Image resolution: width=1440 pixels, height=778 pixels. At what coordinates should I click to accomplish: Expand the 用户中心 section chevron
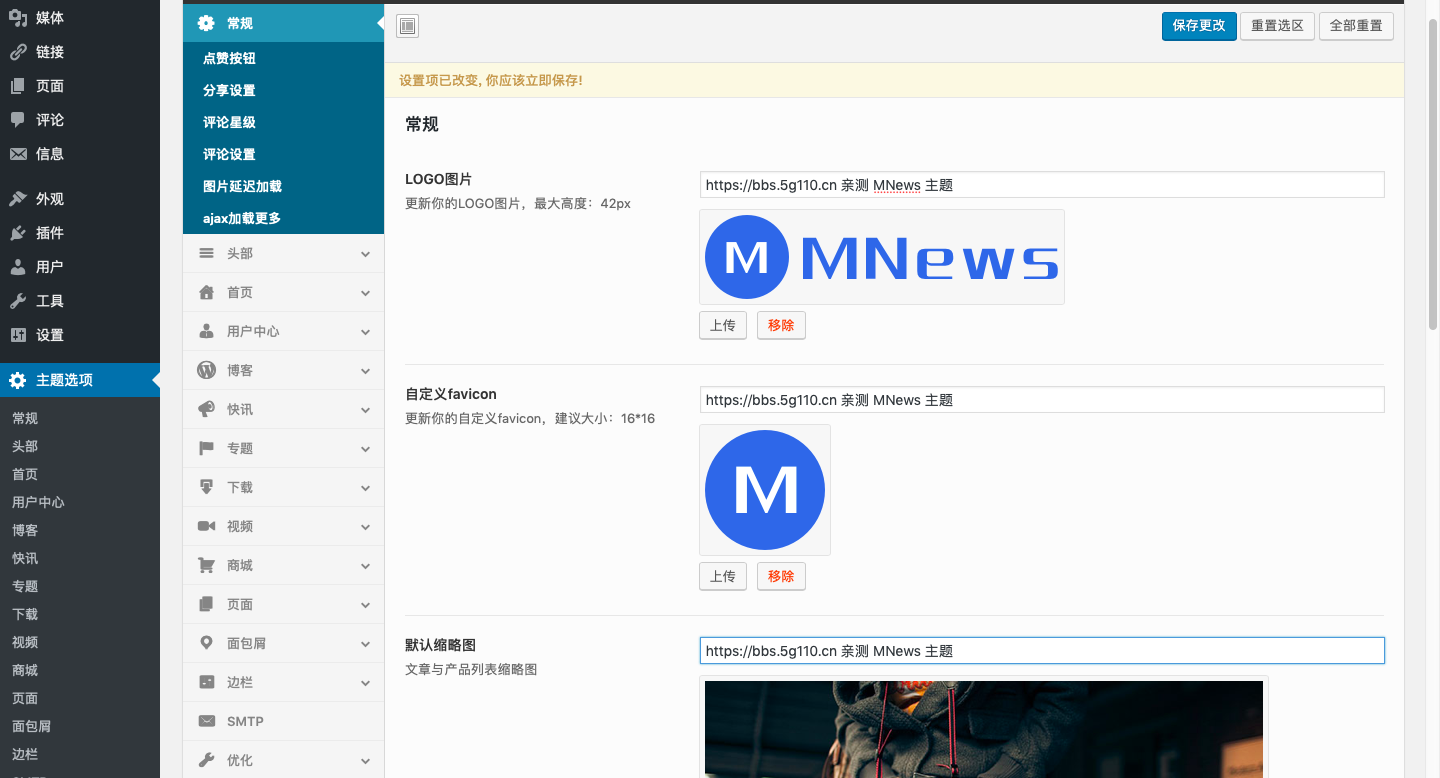[365, 332]
